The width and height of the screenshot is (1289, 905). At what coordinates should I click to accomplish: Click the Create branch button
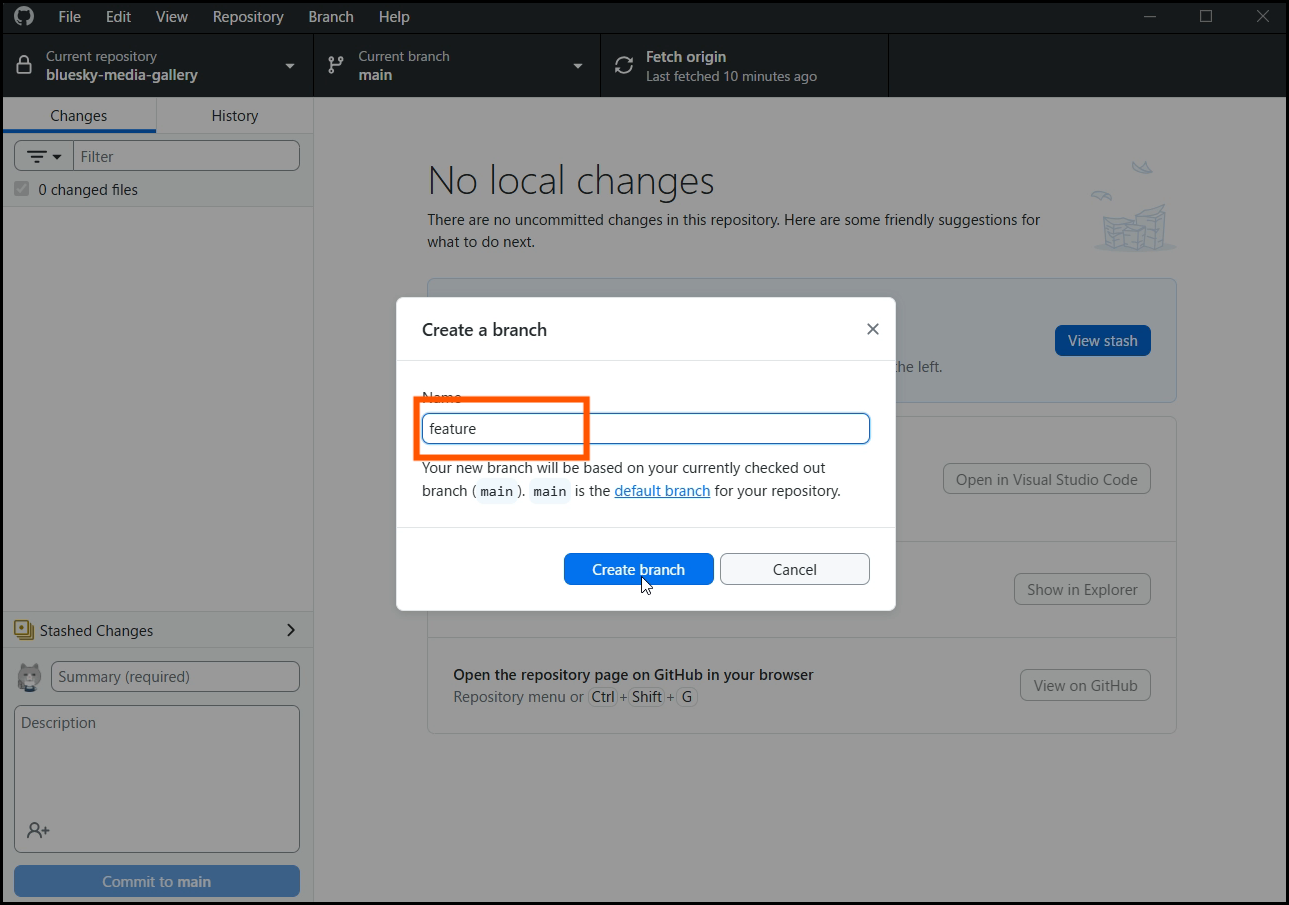639,569
